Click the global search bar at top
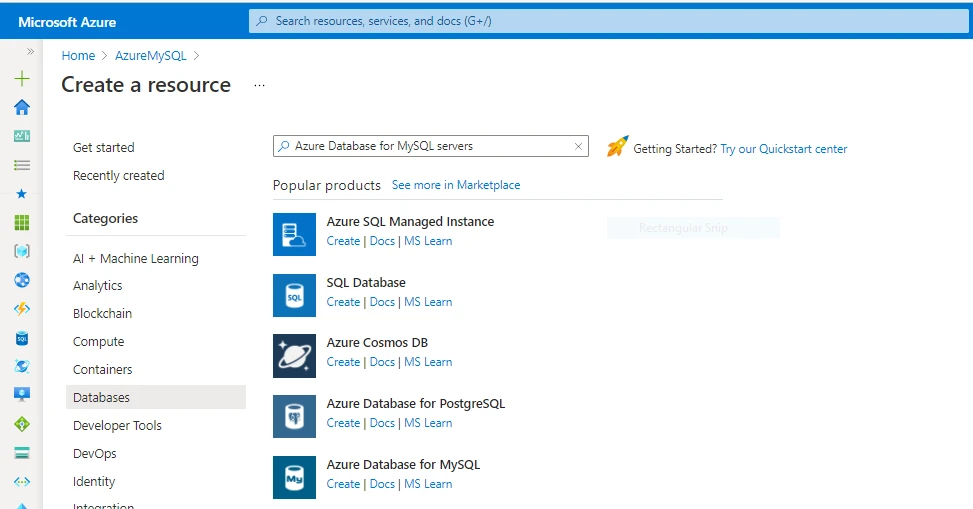973x509 pixels. coord(608,21)
